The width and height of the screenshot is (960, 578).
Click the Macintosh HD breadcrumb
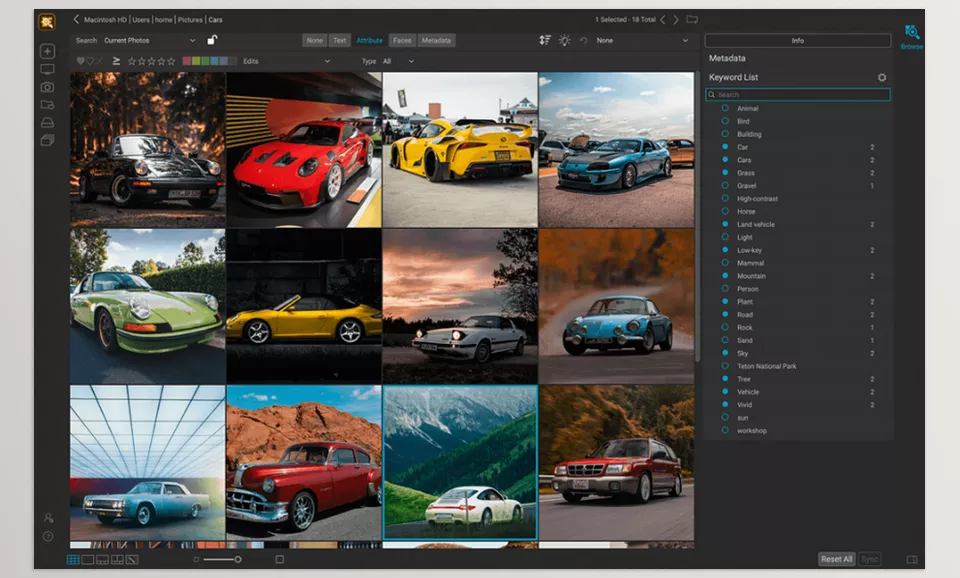(x=105, y=20)
